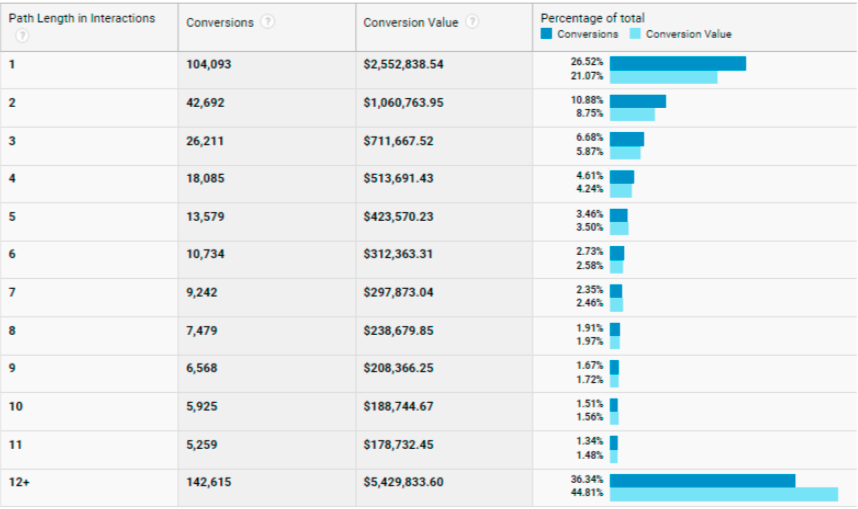
Task: Click the Conversions legend color swatch
Action: tap(546, 34)
